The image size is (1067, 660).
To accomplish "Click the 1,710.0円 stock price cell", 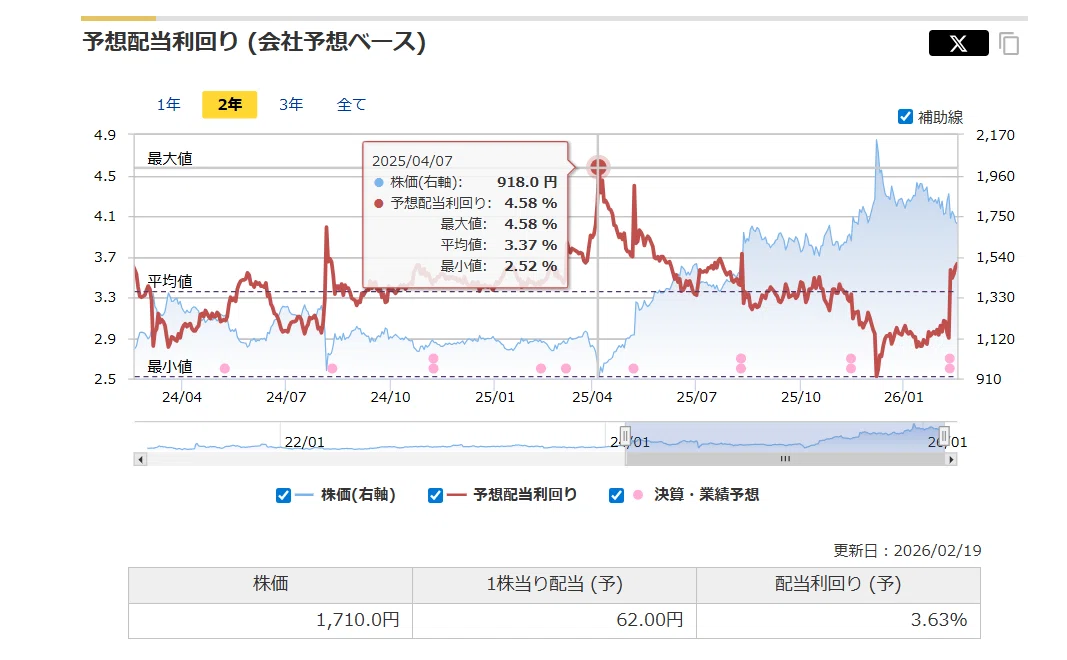I will pyautogui.click(x=270, y=621).
